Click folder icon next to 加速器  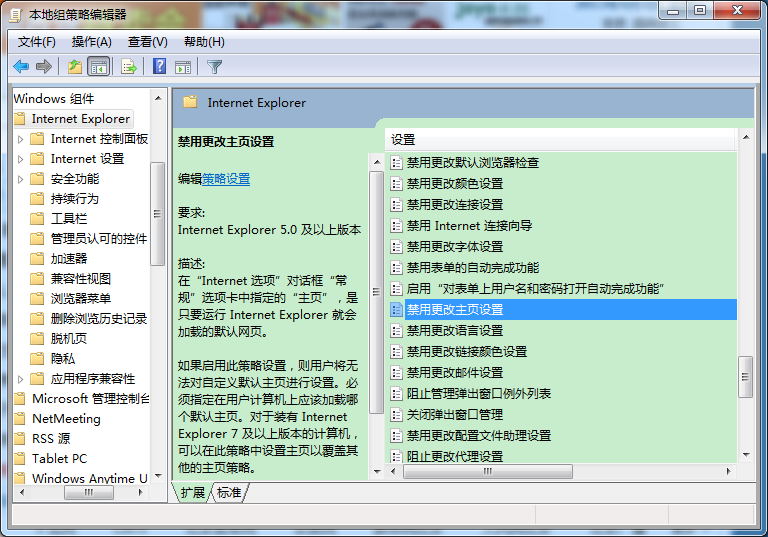(x=37, y=258)
